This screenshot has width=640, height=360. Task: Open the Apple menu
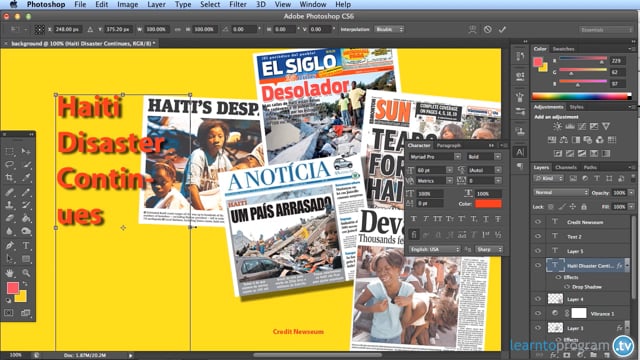(x=13, y=4)
